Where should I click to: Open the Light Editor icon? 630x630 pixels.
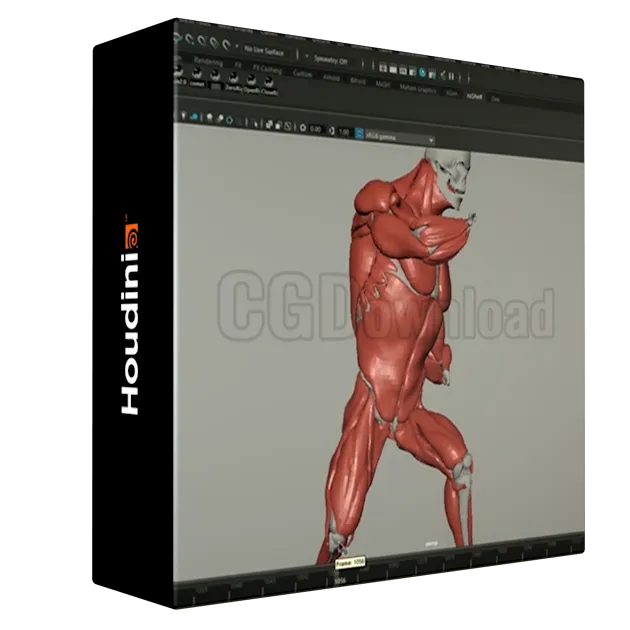click(442, 75)
